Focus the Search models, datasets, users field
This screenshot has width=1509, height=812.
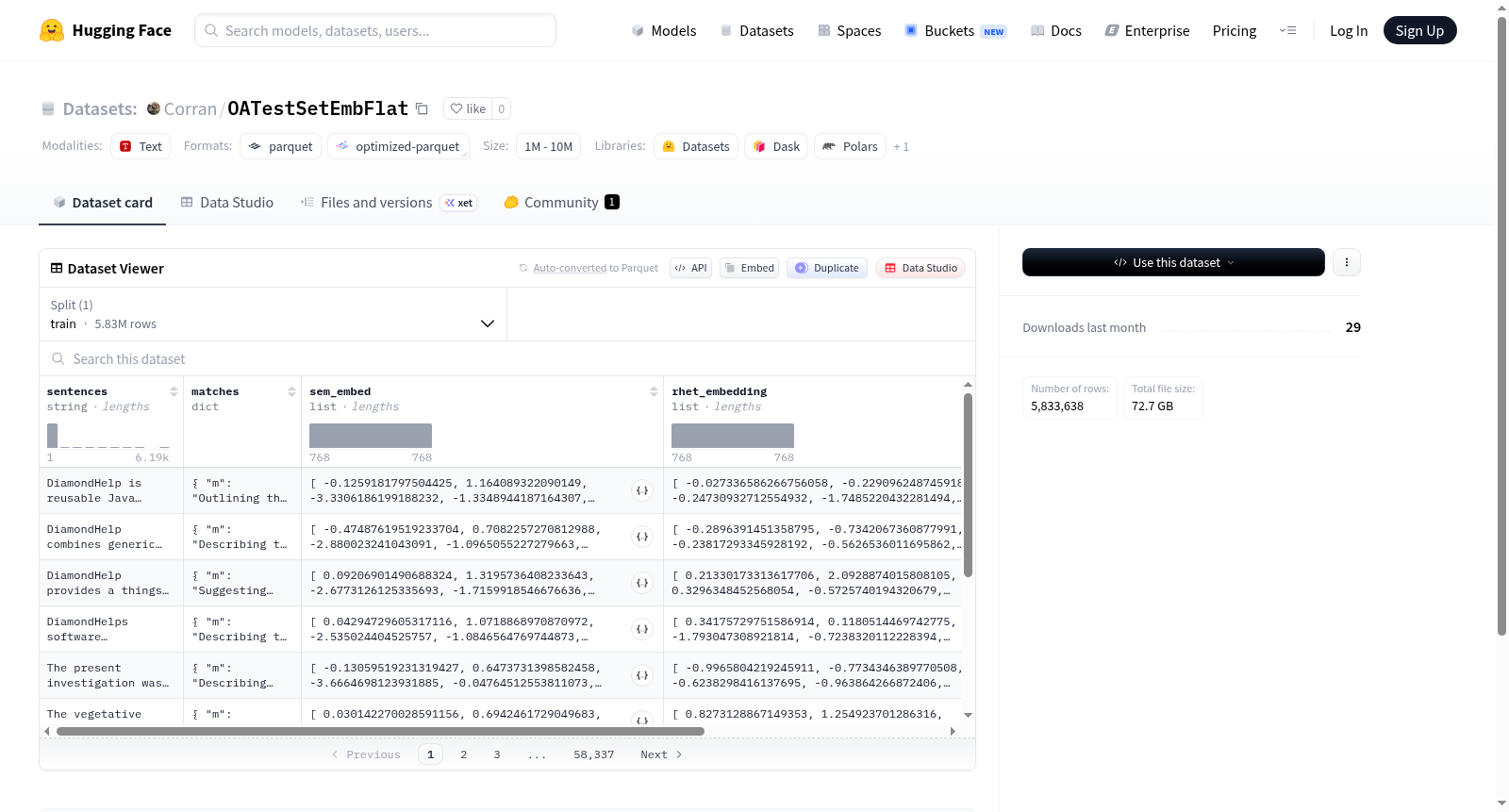375,30
